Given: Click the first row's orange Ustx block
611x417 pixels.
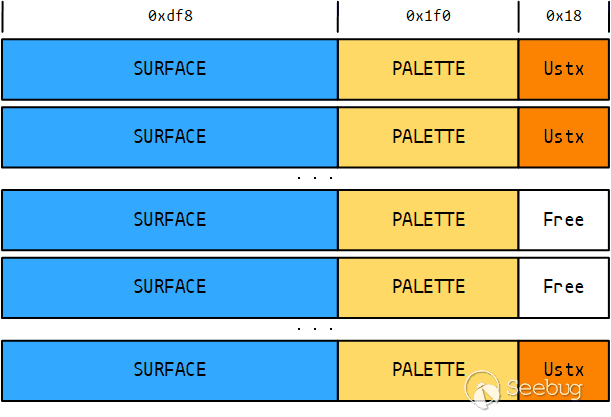Looking at the screenshot, I should tap(563, 69).
